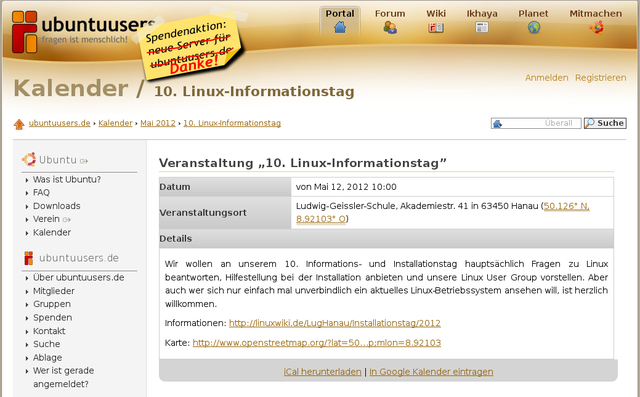The width and height of the screenshot is (640, 397).
Task: Click the search field home icon
Action: coord(497,124)
